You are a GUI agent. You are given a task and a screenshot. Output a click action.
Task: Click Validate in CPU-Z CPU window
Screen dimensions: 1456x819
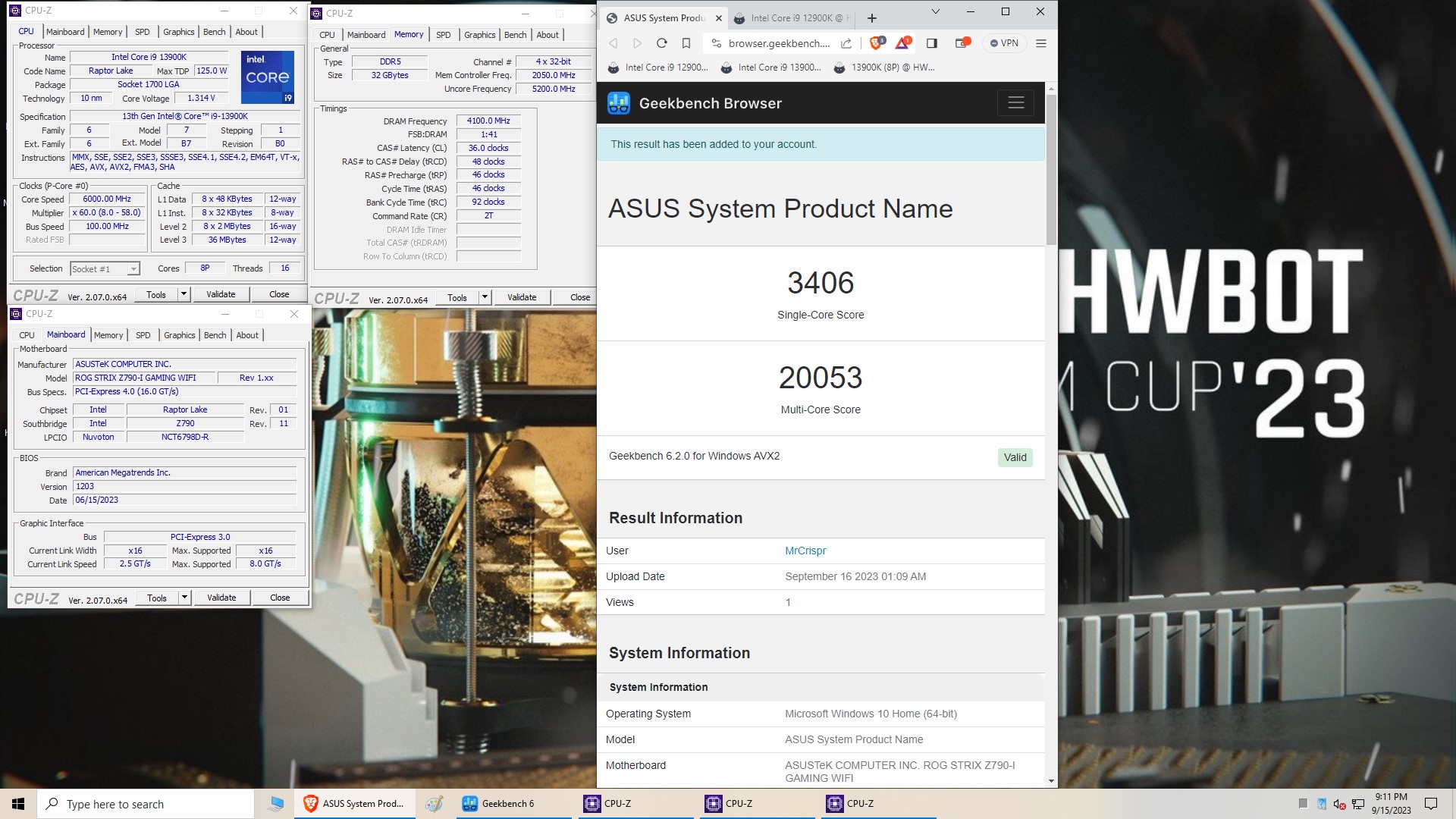[221, 294]
